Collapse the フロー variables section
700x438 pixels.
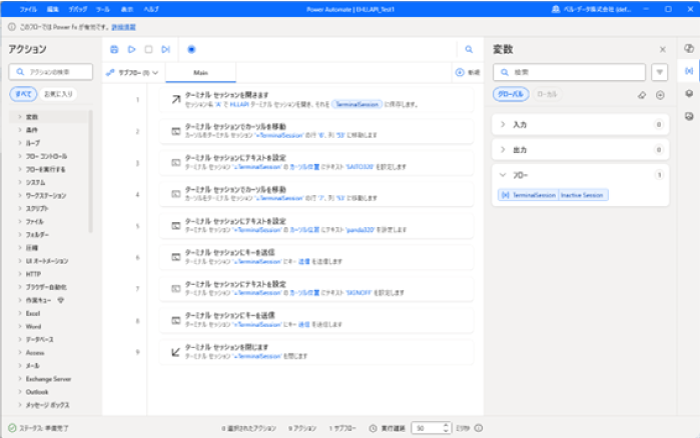pyautogui.click(x=503, y=174)
